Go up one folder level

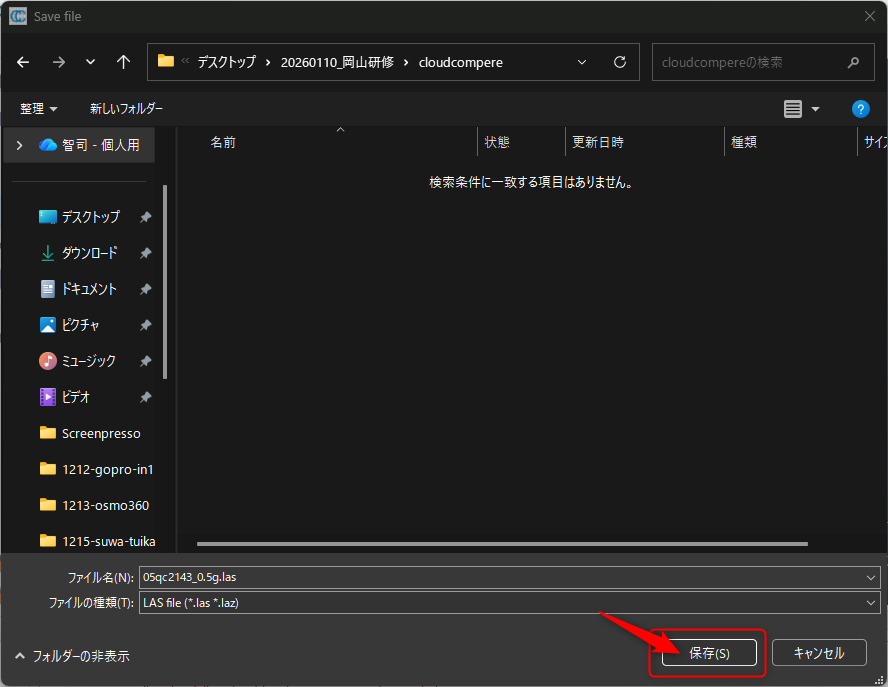coord(123,62)
